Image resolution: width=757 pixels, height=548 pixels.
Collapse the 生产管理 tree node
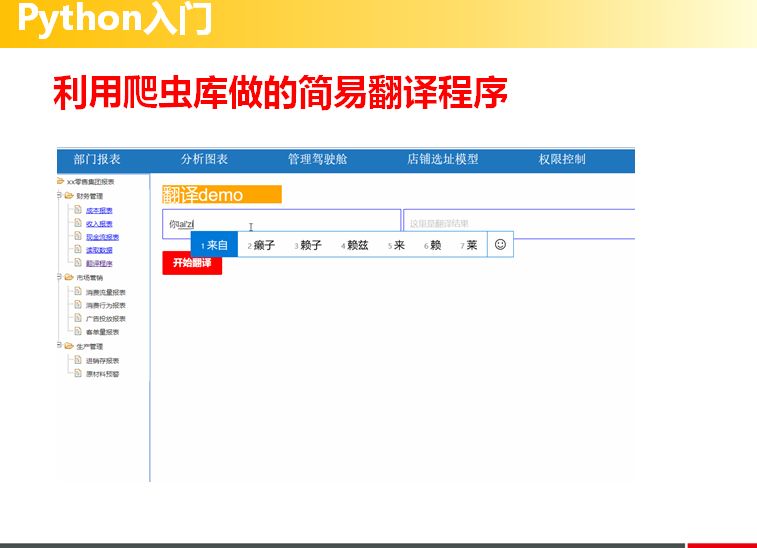[59, 345]
